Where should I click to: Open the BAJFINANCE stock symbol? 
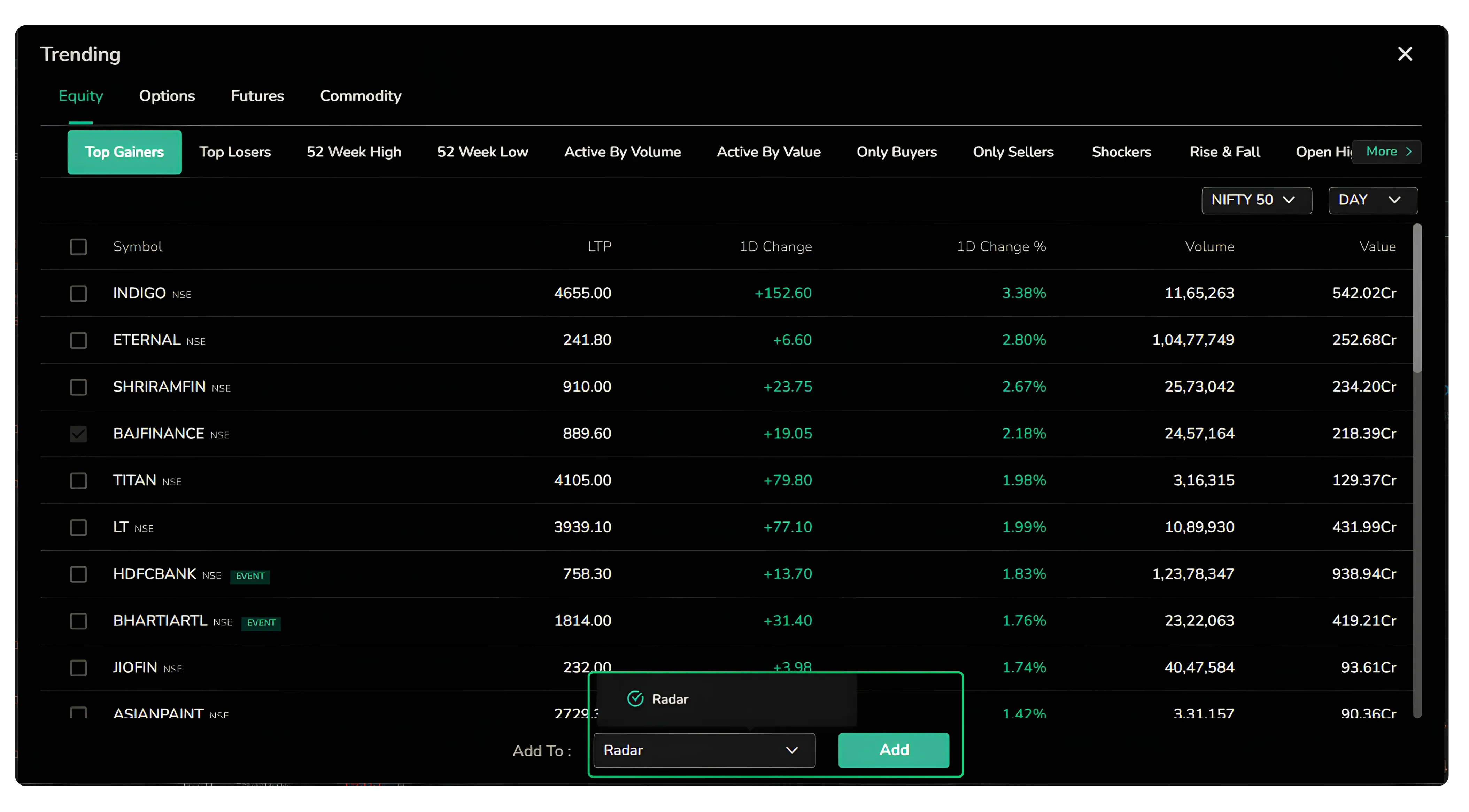tap(159, 433)
